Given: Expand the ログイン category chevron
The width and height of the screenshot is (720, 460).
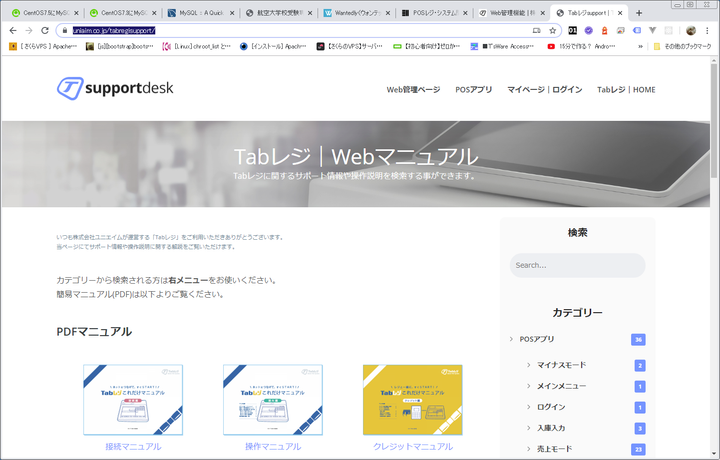Looking at the screenshot, I should (x=529, y=407).
